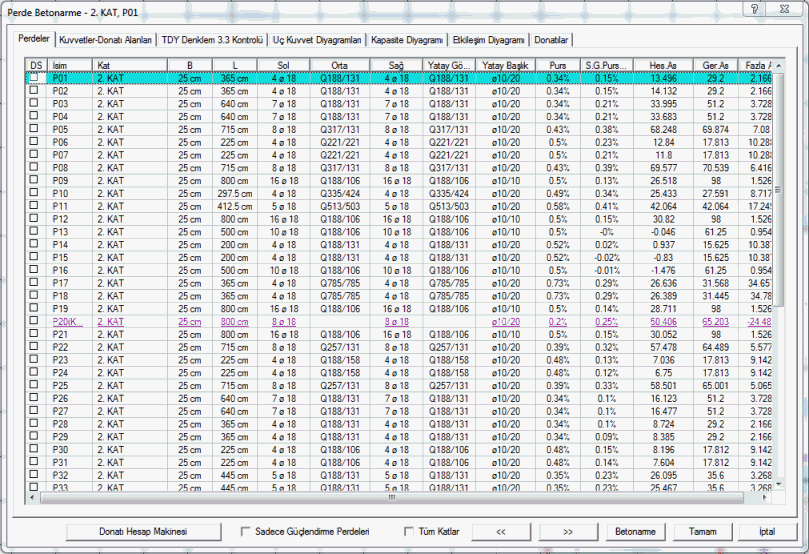The image size is (809, 554).
Task: Select the P14 row name
Action: click(60, 245)
